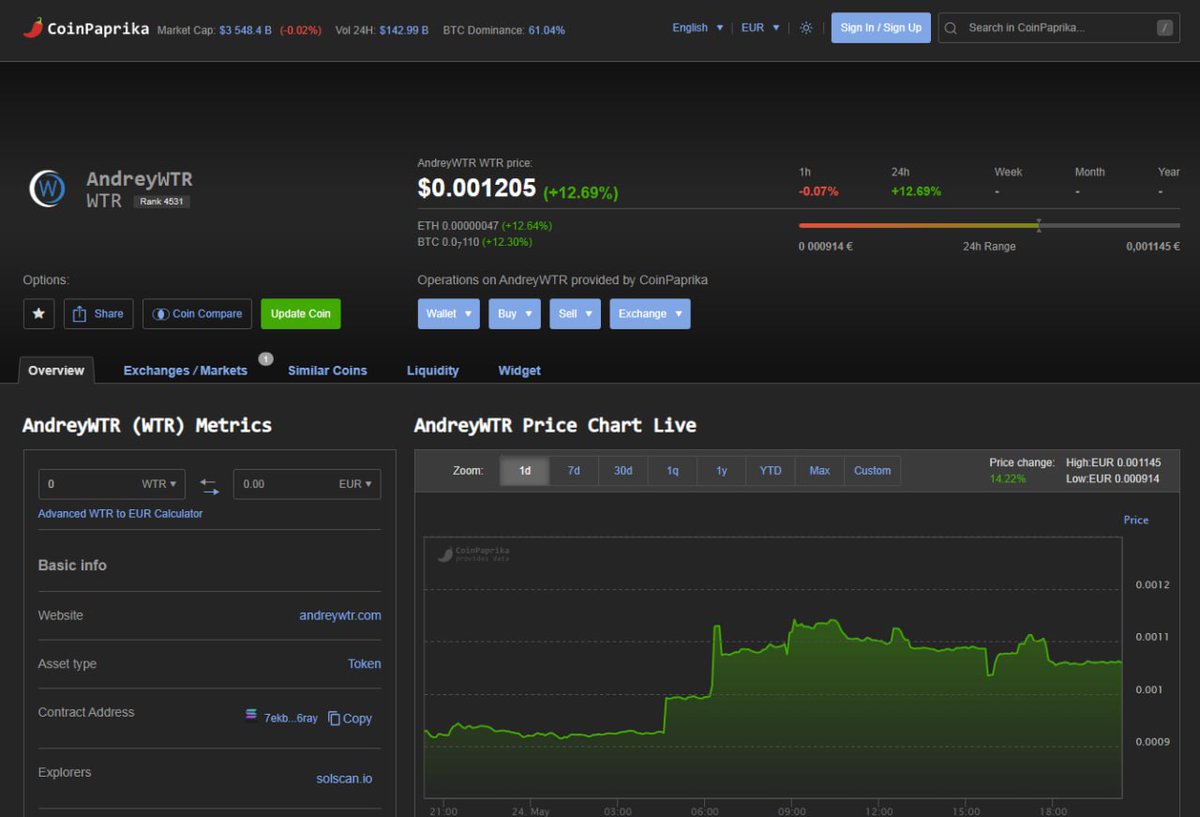Open the EUR unit selector in calculator
Image resolution: width=1200 pixels, height=817 pixels.
pyautogui.click(x=355, y=484)
